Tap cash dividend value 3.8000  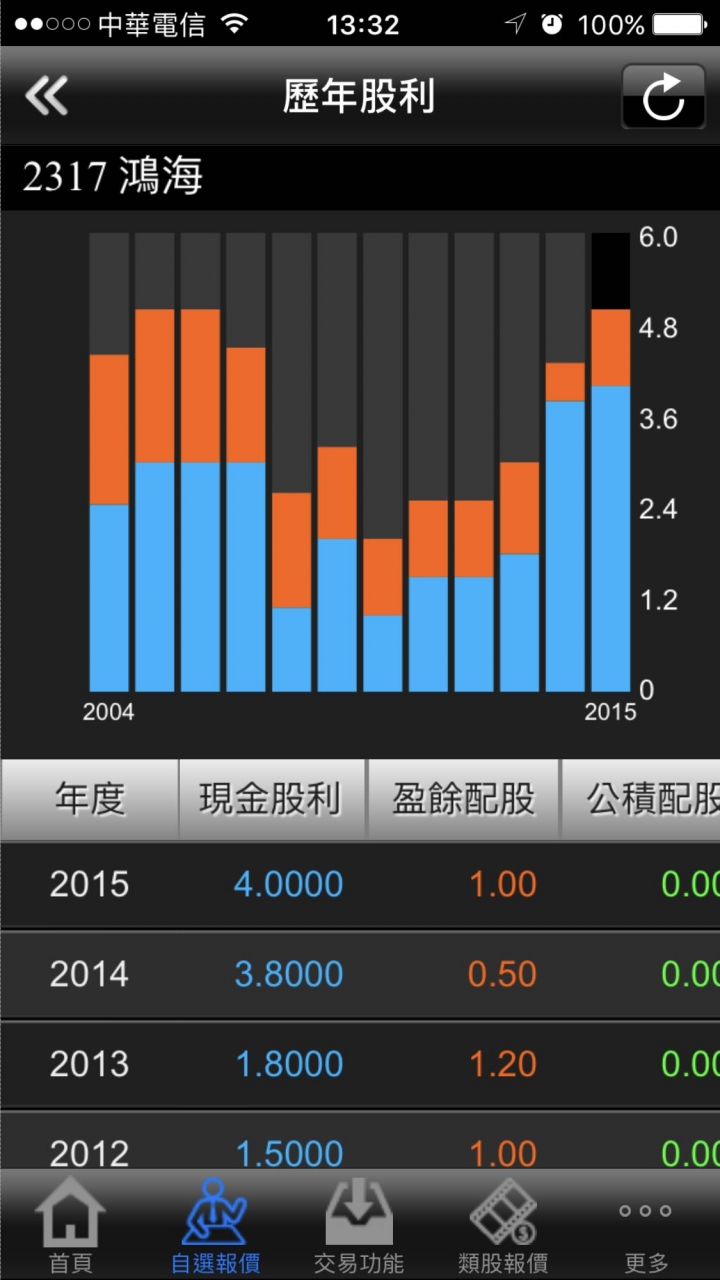(x=289, y=974)
